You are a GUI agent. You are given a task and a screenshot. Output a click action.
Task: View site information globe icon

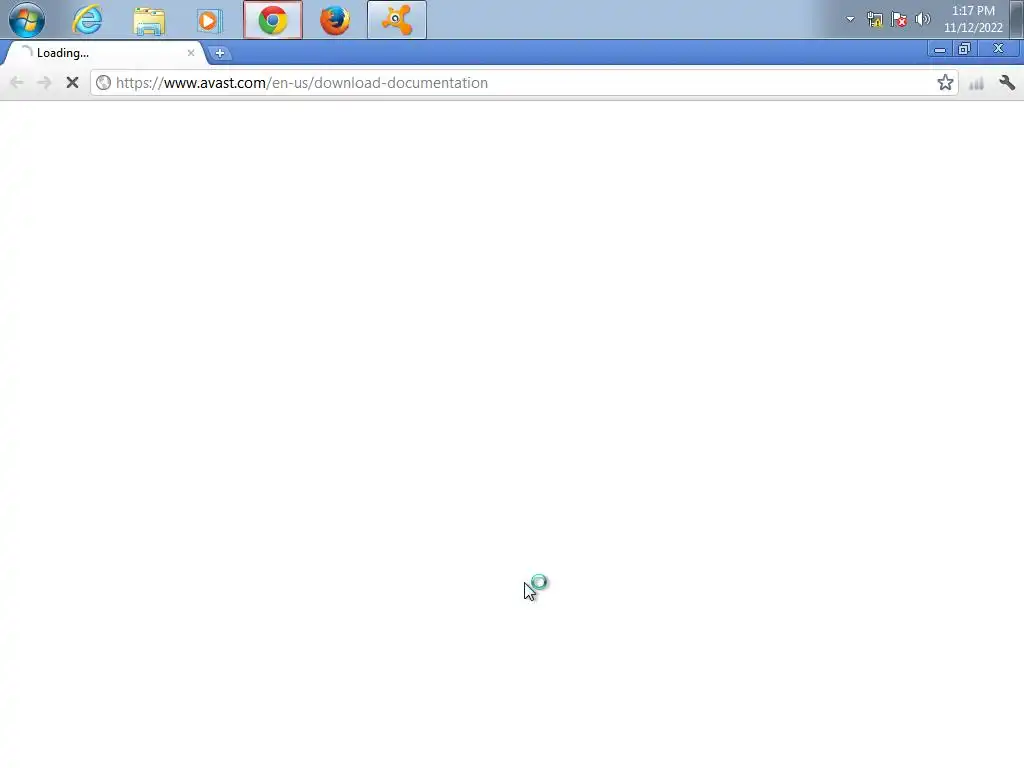click(103, 83)
